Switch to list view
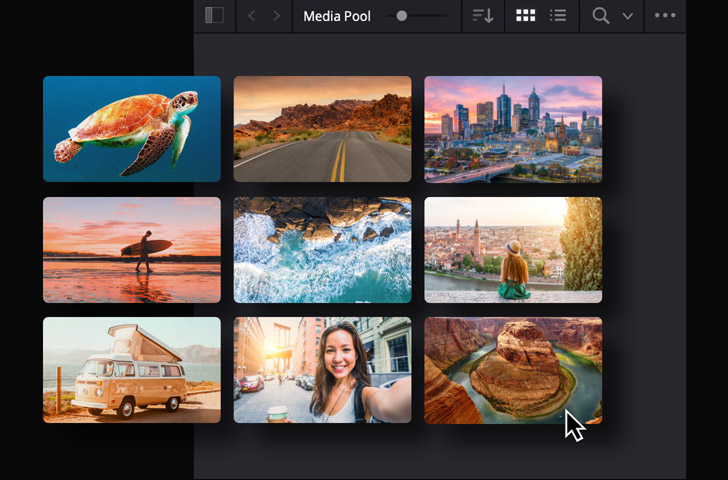This screenshot has width=728, height=480. point(558,16)
